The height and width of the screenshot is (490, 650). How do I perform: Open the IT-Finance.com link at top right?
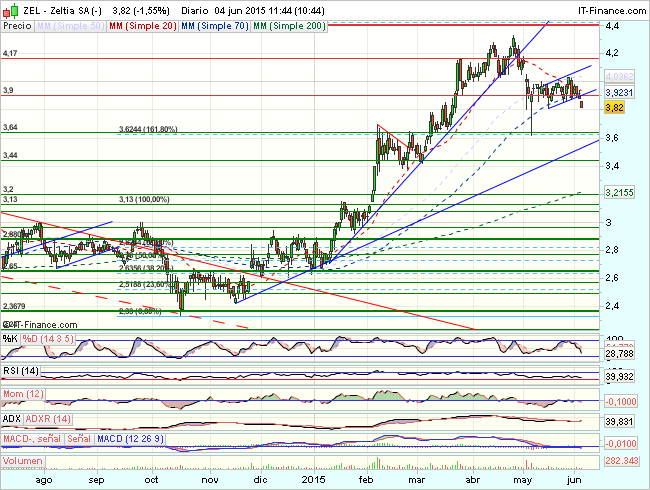(612, 7)
